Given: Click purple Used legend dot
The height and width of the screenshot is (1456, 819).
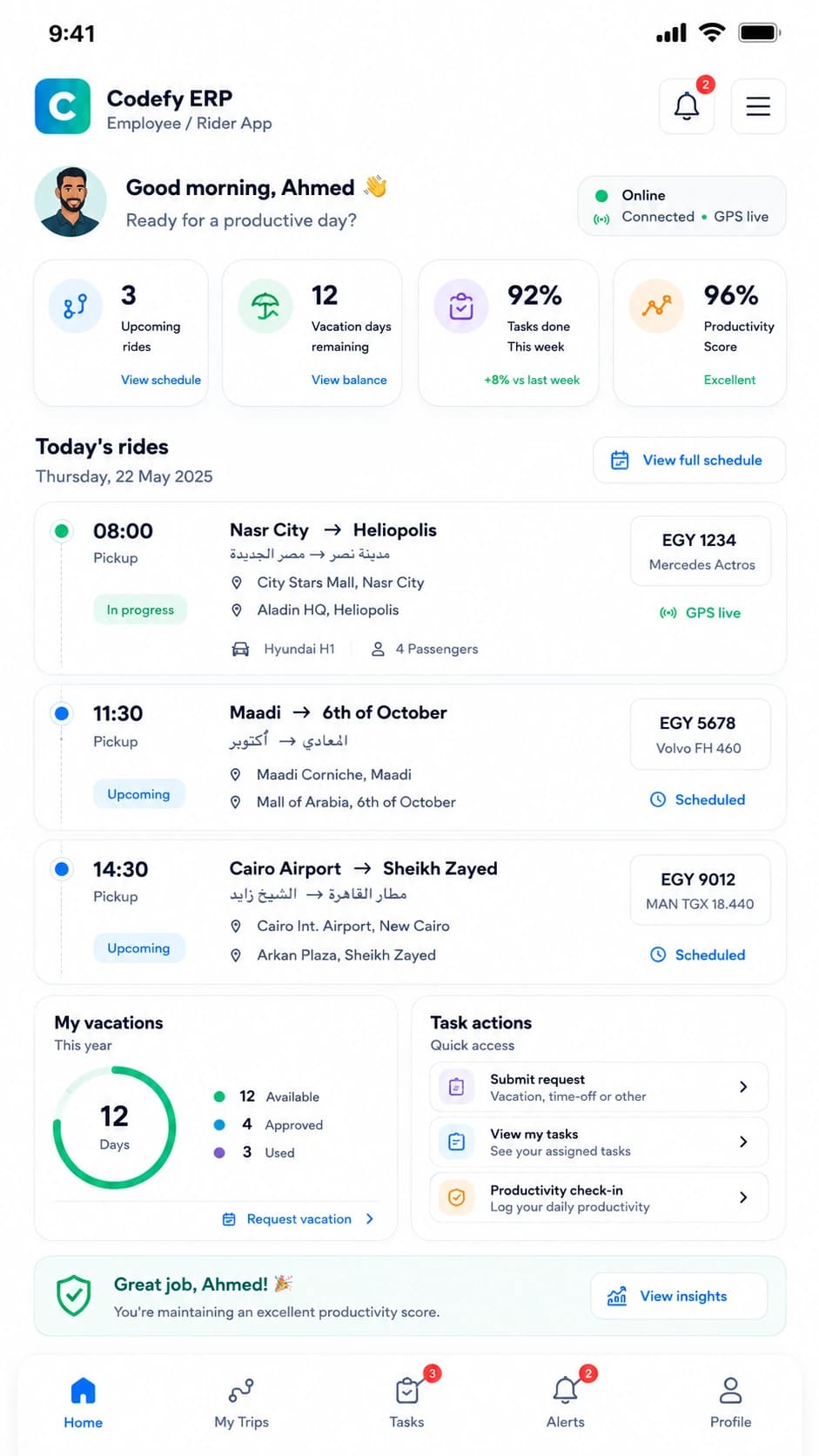Looking at the screenshot, I should pyautogui.click(x=219, y=1152).
